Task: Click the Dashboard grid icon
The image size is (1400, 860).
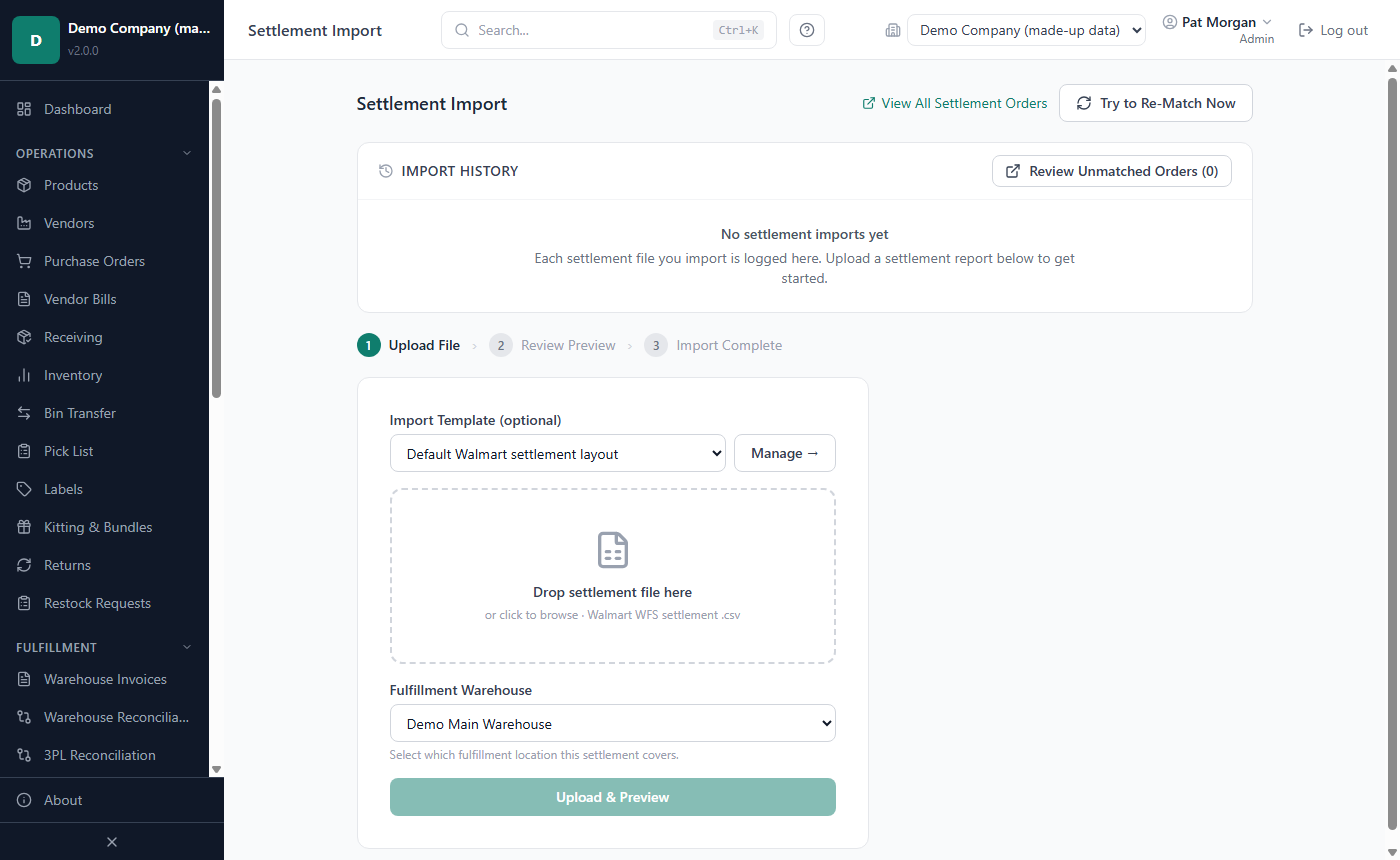Action: tap(24, 109)
